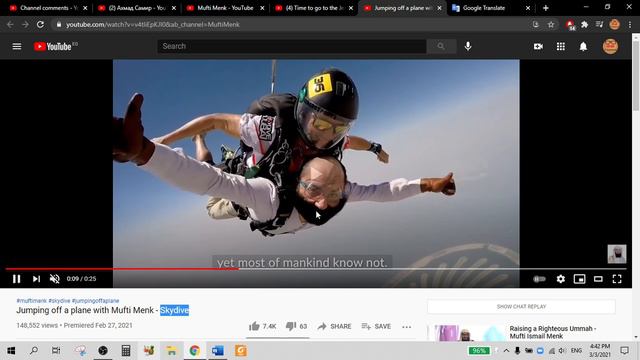The image size is (640, 360).
Task: Open the browser extensions puzzle icon
Action: (584, 24)
